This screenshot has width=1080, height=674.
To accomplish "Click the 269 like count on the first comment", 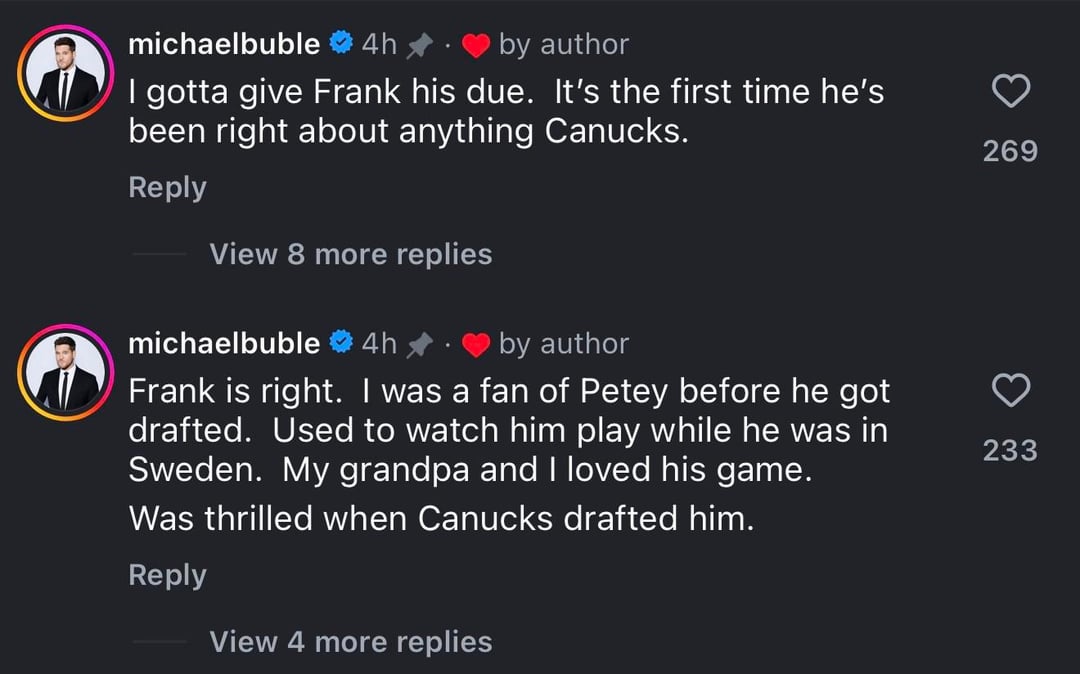I will [1010, 151].
